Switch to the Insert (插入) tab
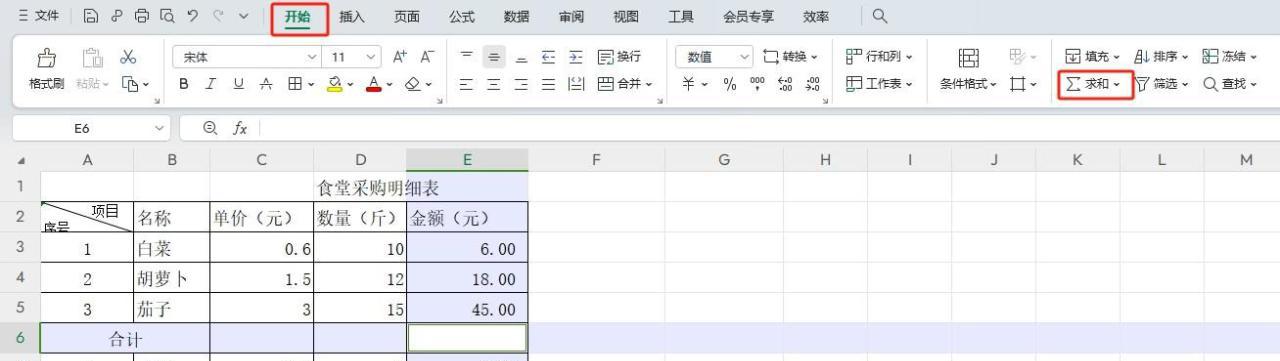 coord(352,17)
